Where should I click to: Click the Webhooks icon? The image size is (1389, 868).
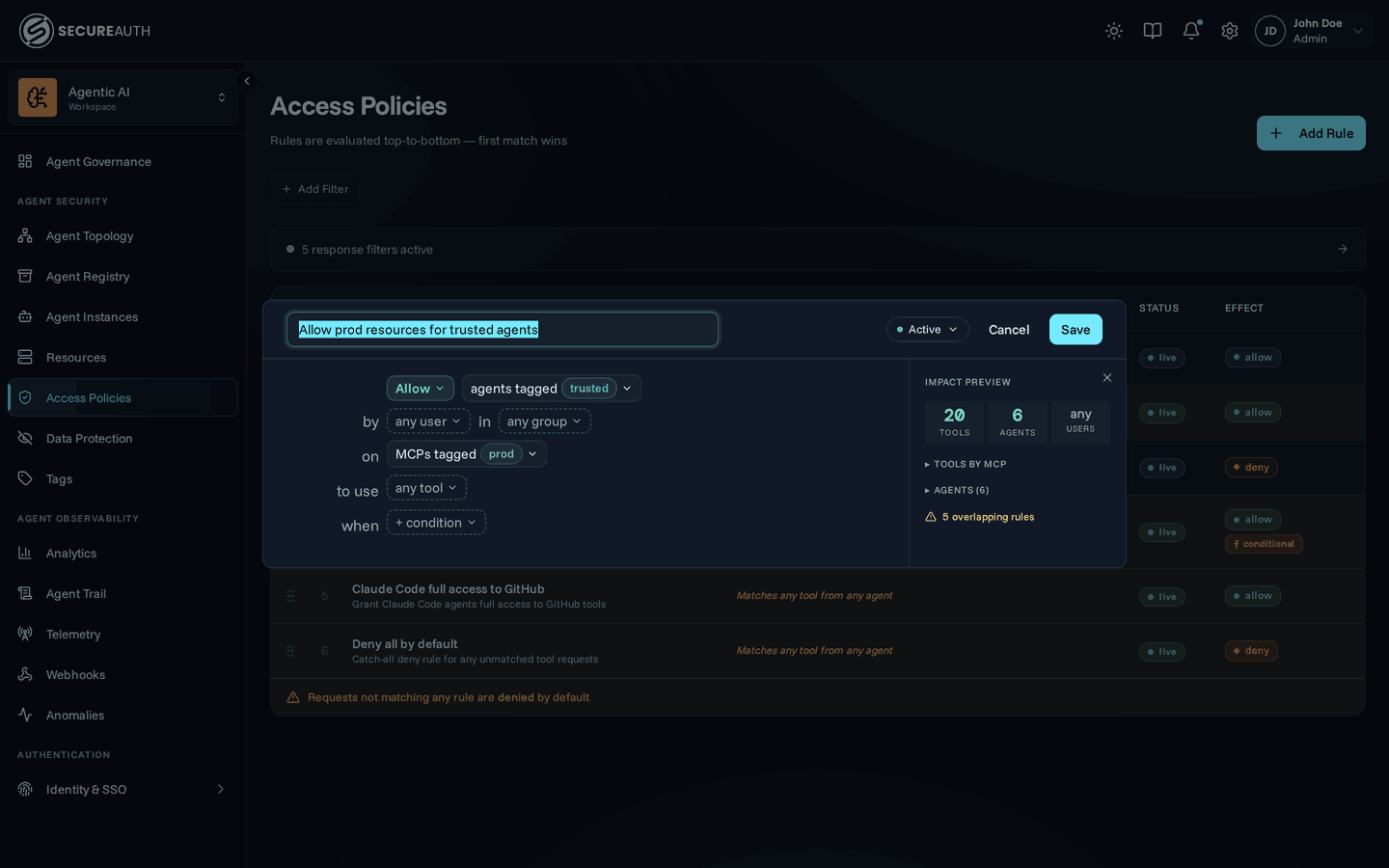pos(25,674)
